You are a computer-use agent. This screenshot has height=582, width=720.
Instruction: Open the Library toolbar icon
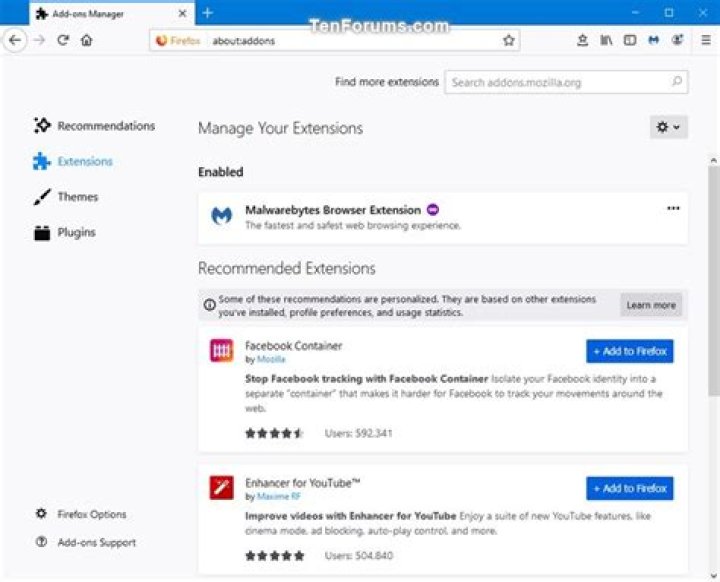(x=606, y=40)
